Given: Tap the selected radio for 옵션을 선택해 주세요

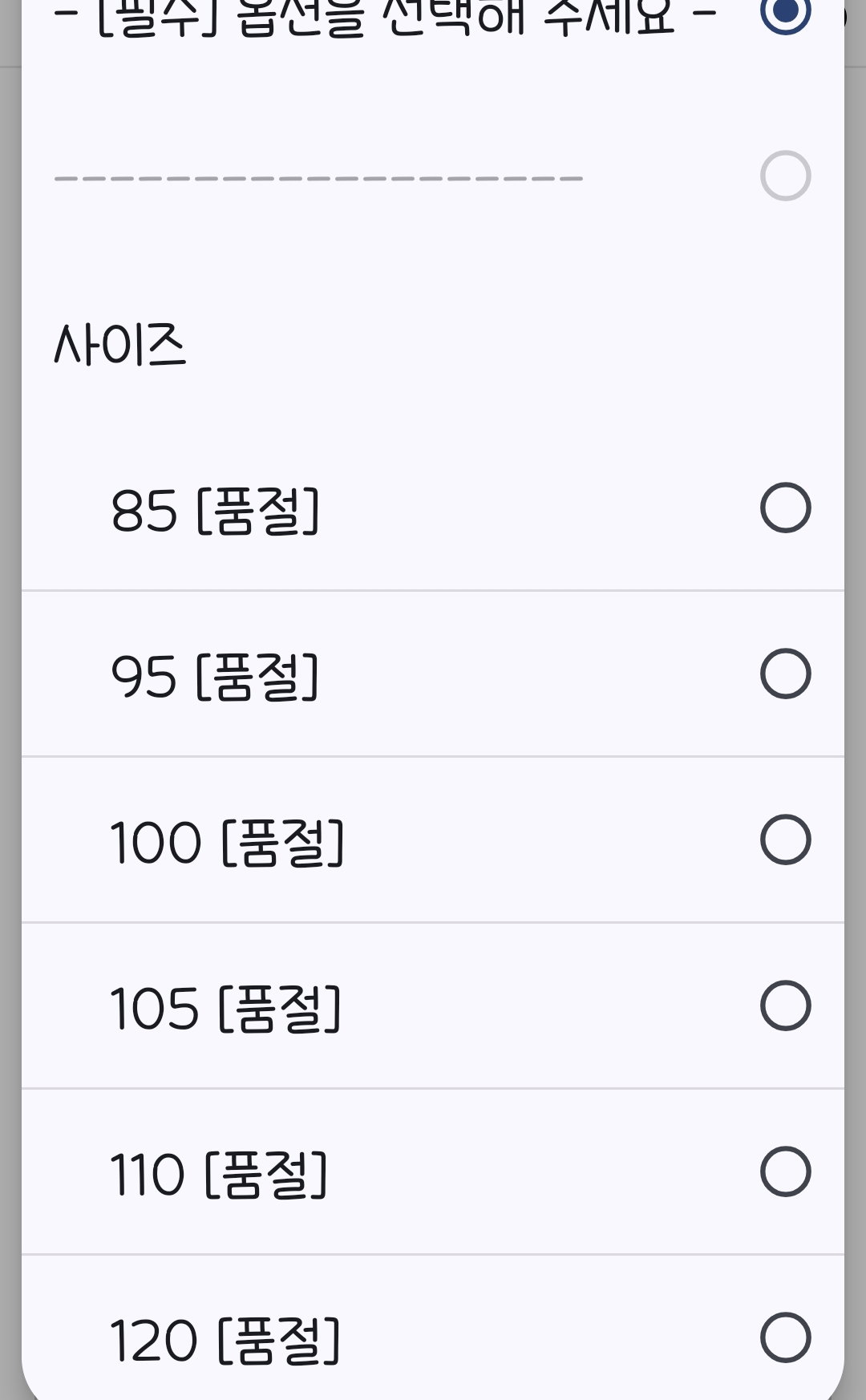Looking at the screenshot, I should pyautogui.click(x=785, y=12).
